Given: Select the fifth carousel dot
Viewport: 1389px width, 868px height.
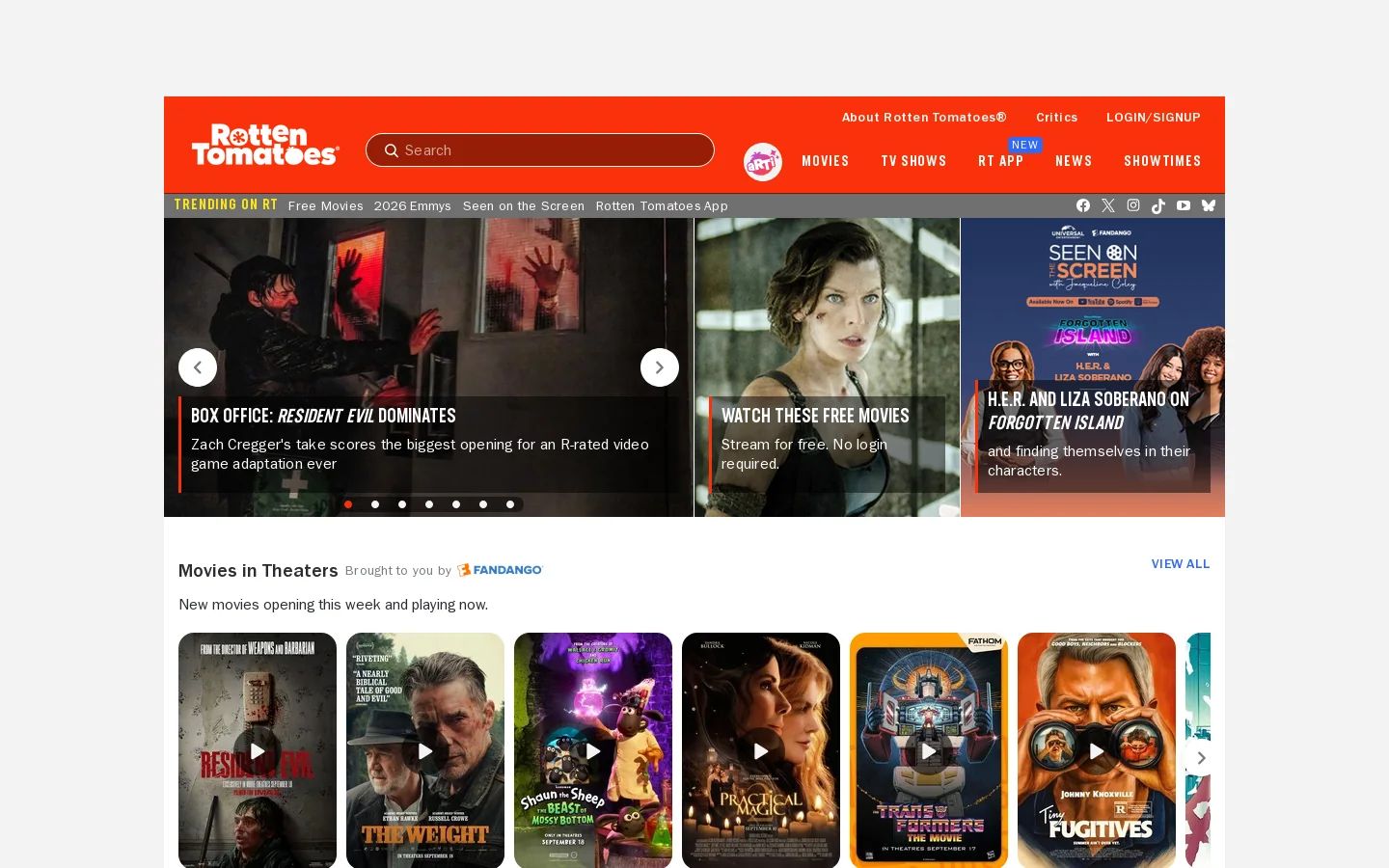Looking at the screenshot, I should click(x=456, y=504).
